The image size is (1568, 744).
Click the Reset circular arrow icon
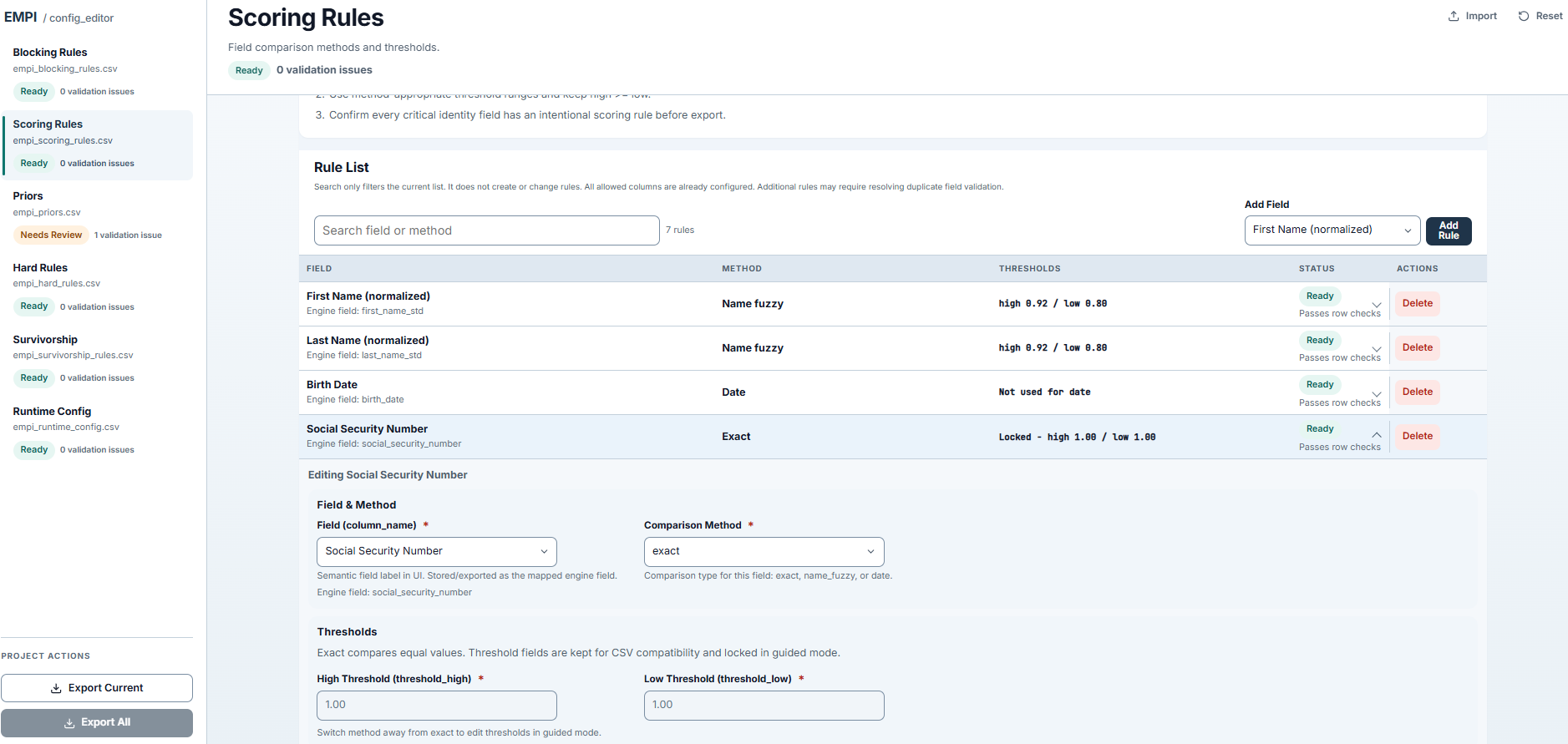pyautogui.click(x=1524, y=16)
